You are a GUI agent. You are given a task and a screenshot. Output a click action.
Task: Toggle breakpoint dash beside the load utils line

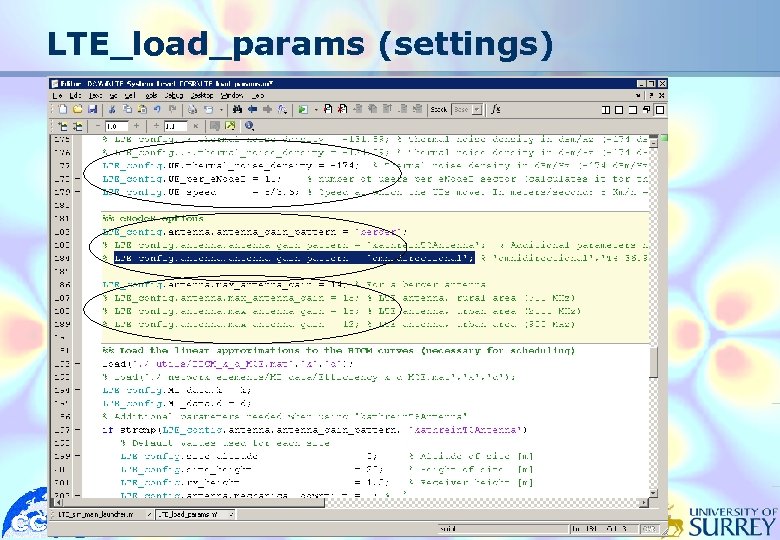[78, 363]
